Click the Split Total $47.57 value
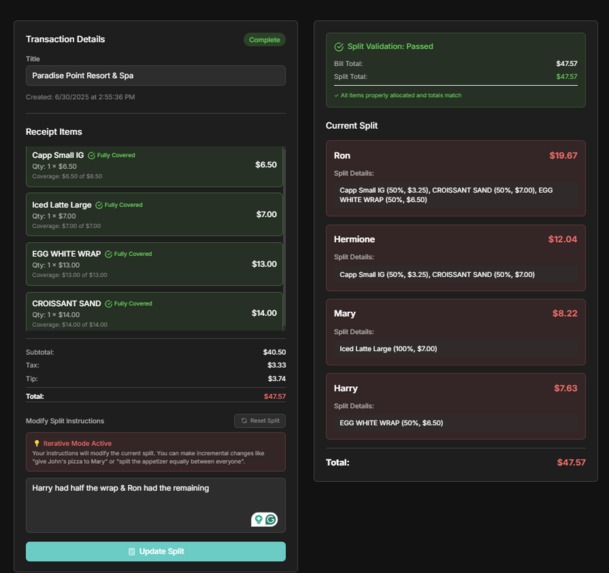The width and height of the screenshot is (609, 573). (566, 77)
